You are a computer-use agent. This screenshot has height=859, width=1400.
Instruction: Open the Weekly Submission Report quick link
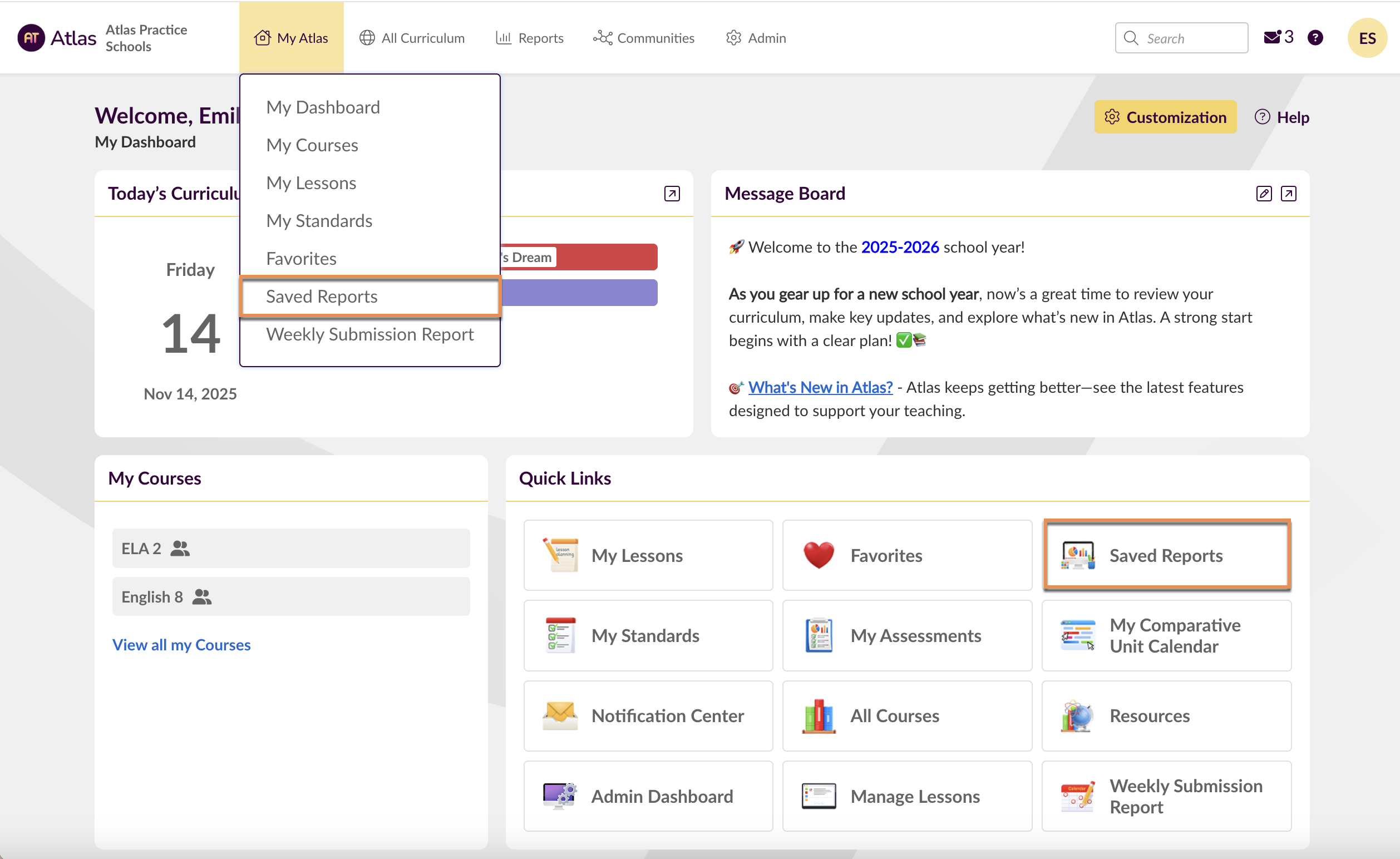[1166, 796]
